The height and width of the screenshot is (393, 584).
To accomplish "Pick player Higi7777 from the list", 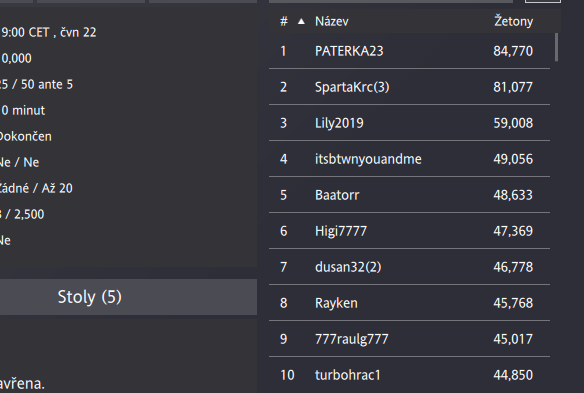I will click(409, 231).
